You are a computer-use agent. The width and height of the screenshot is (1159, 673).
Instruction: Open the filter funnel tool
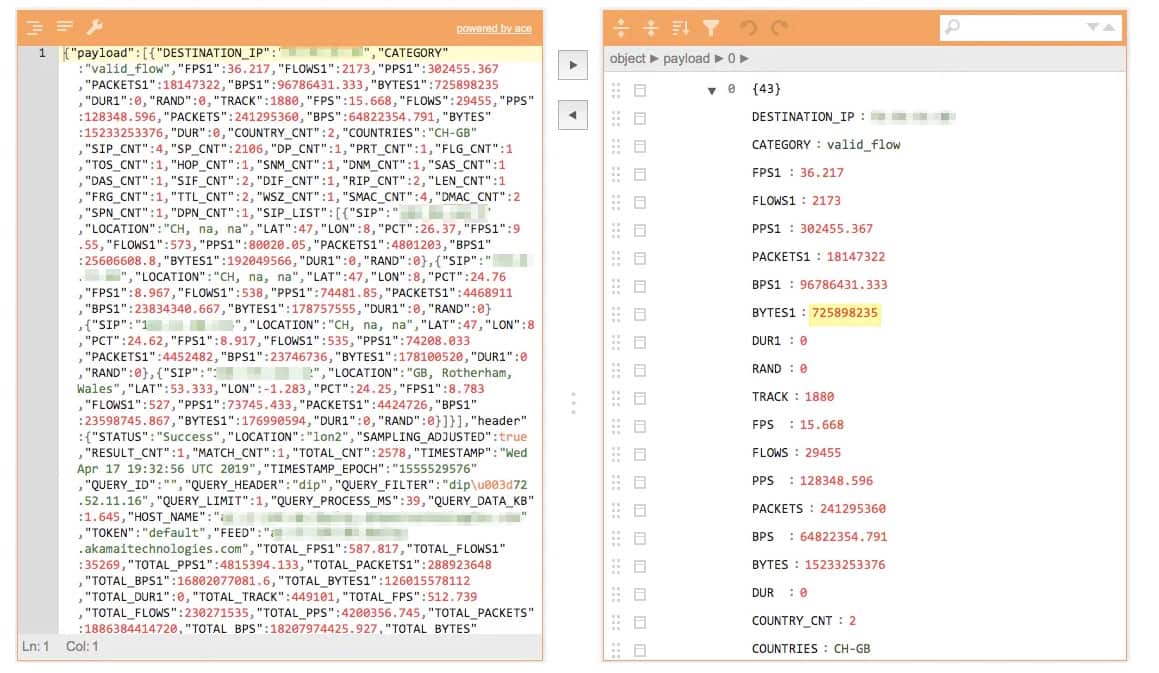tap(711, 28)
